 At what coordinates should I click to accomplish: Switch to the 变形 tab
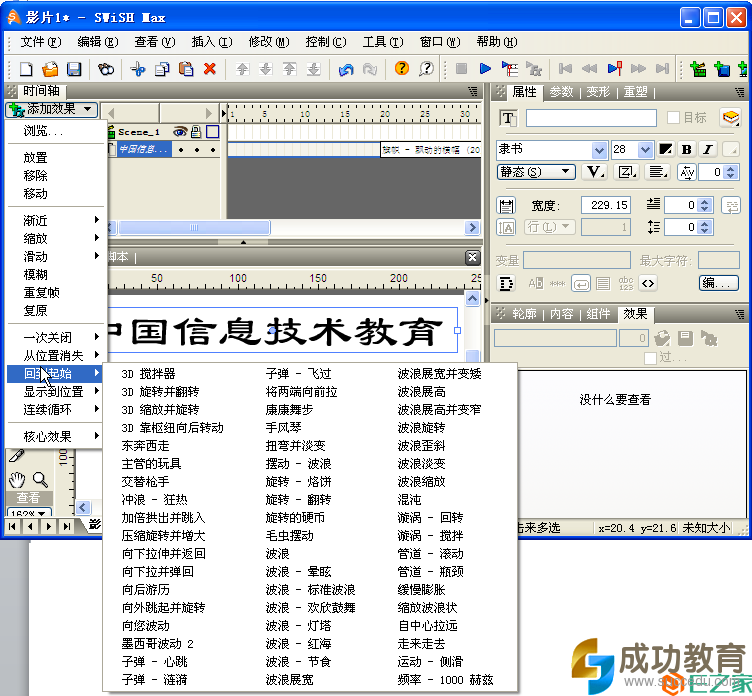pyautogui.click(x=598, y=92)
